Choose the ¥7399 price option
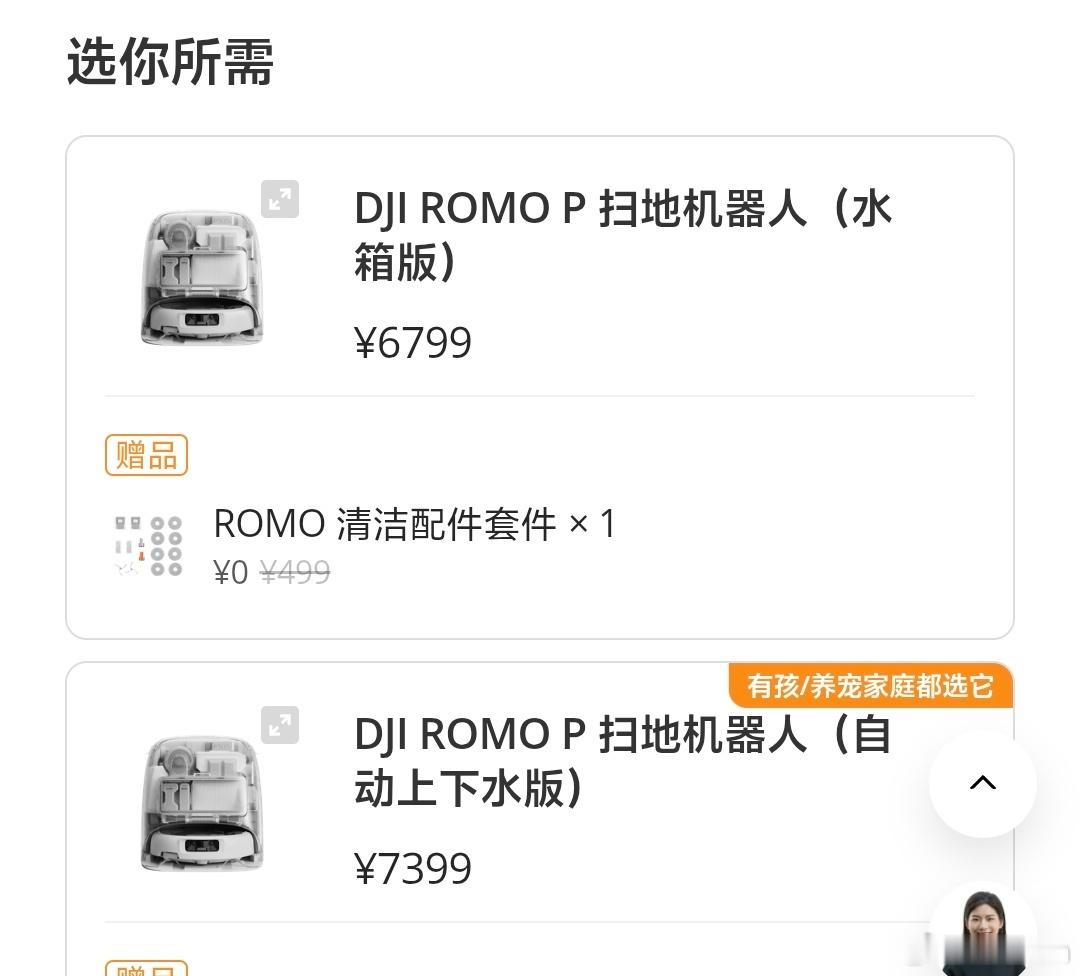The width and height of the screenshot is (1080, 976). pos(413,868)
